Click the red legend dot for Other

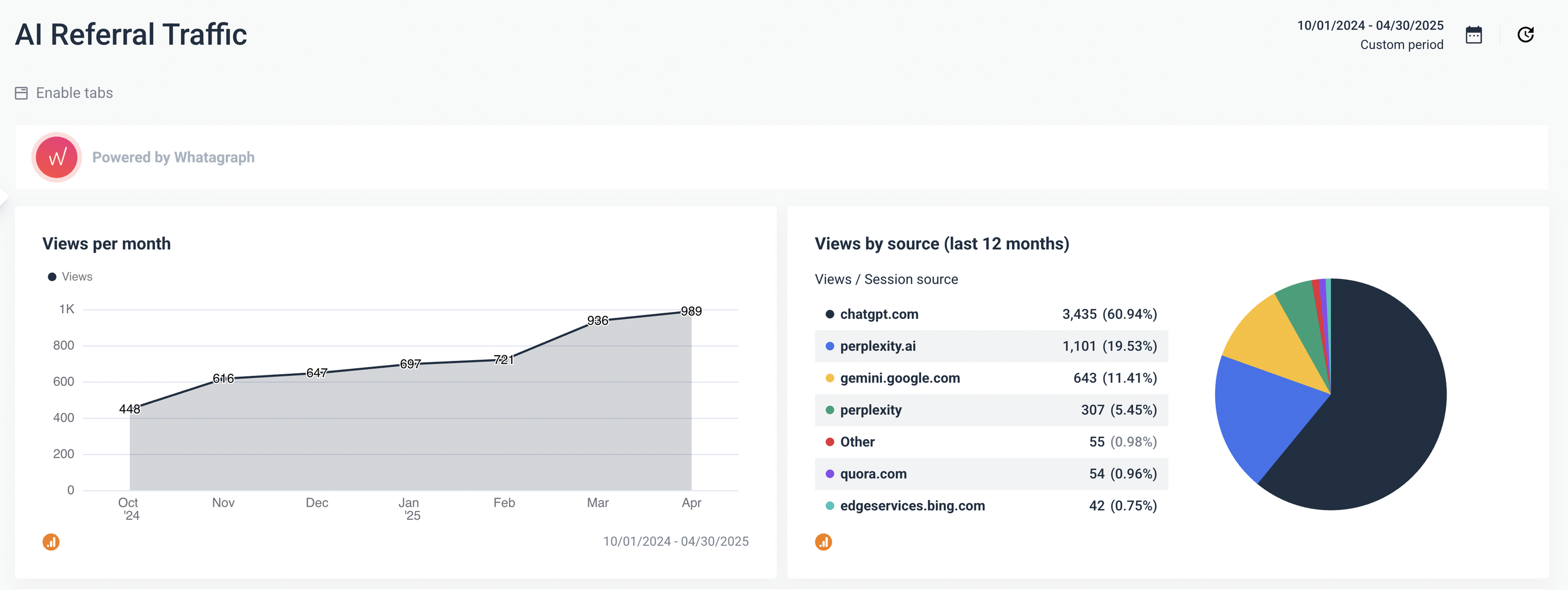point(830,442)
